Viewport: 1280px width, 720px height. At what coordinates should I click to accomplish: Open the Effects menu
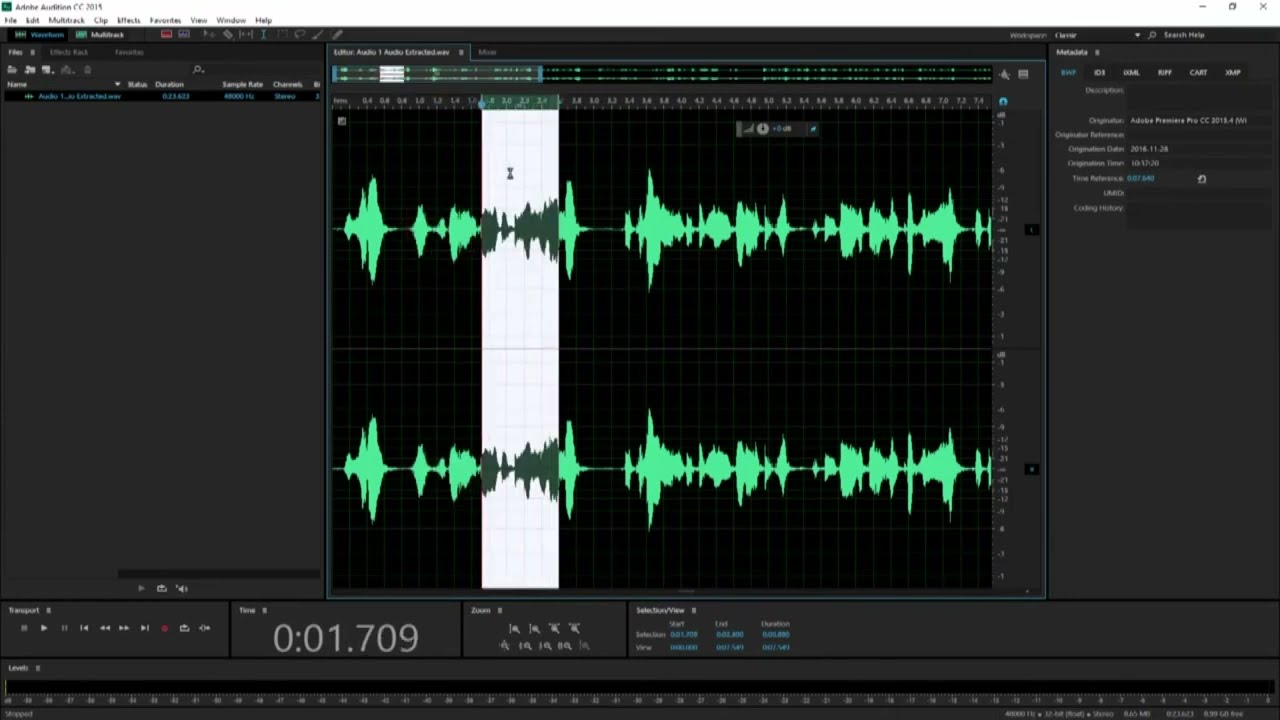click(x=128, y=20)
